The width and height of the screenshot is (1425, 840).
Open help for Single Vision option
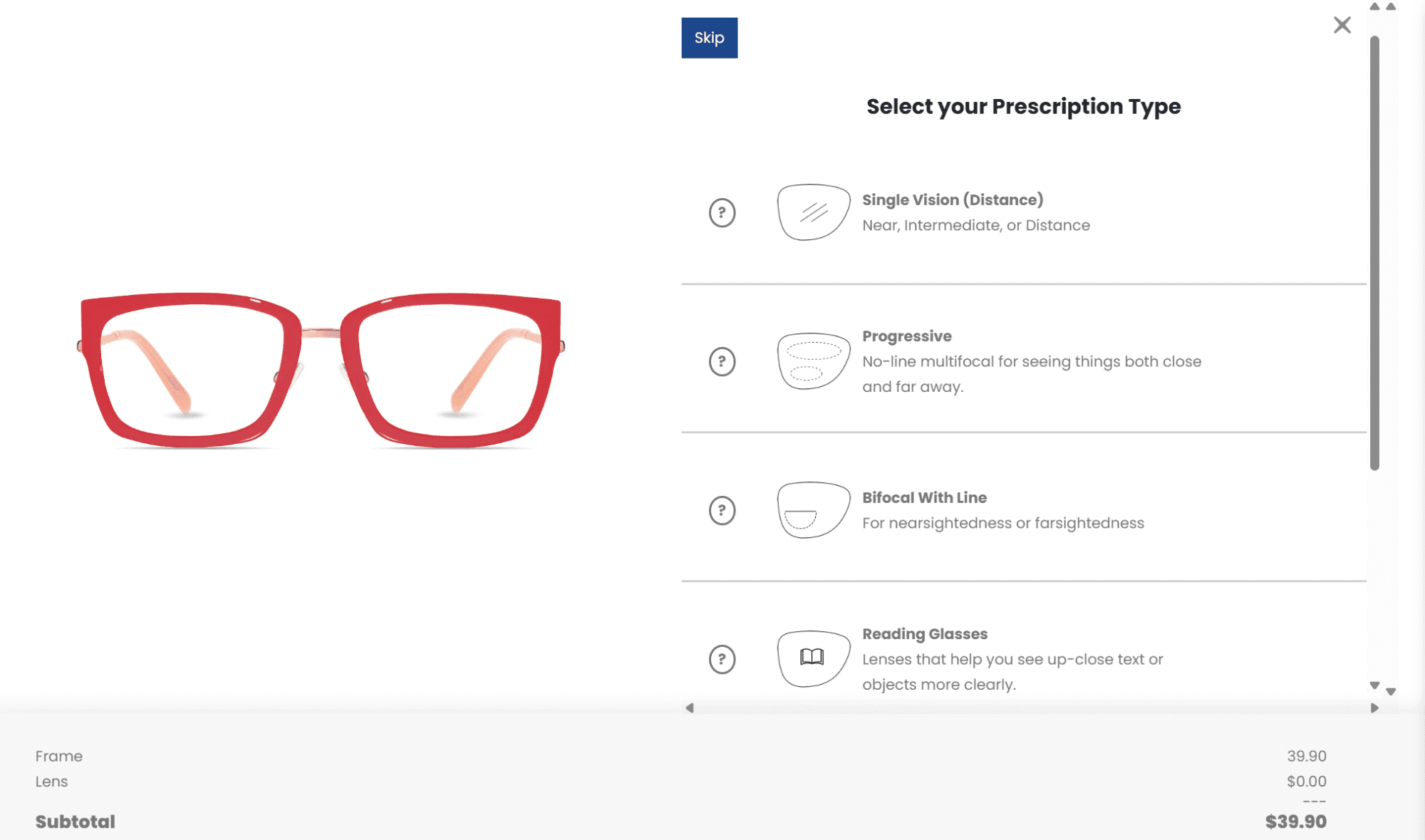coord(722,212)
